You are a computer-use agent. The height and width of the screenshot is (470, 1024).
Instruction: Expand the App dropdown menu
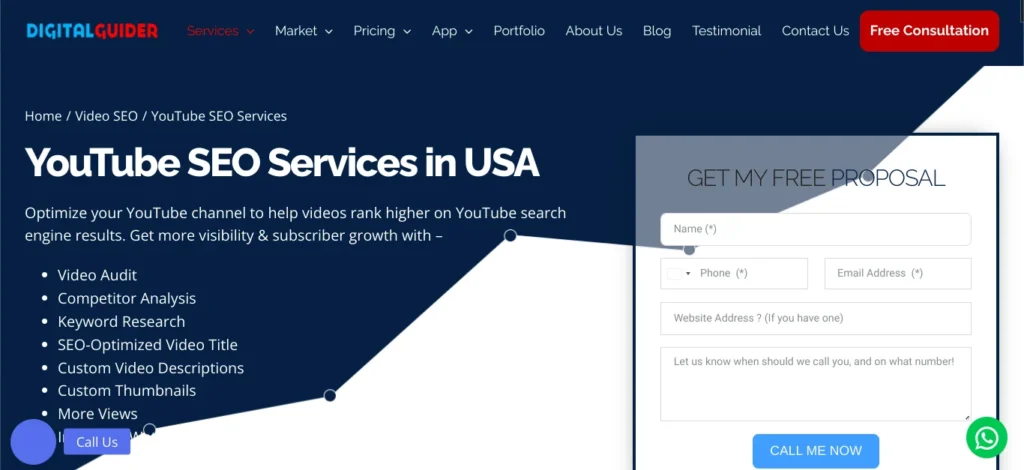coord(452,31)
